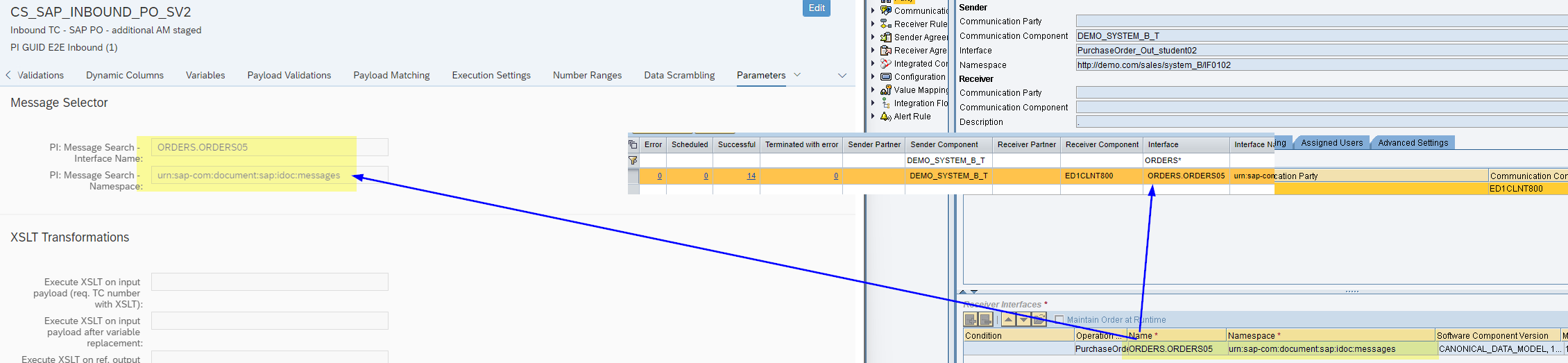Viewport: 1568px width, 363px height.
Task: Switch to the Payload Validations tab
Action: (289, 75)
